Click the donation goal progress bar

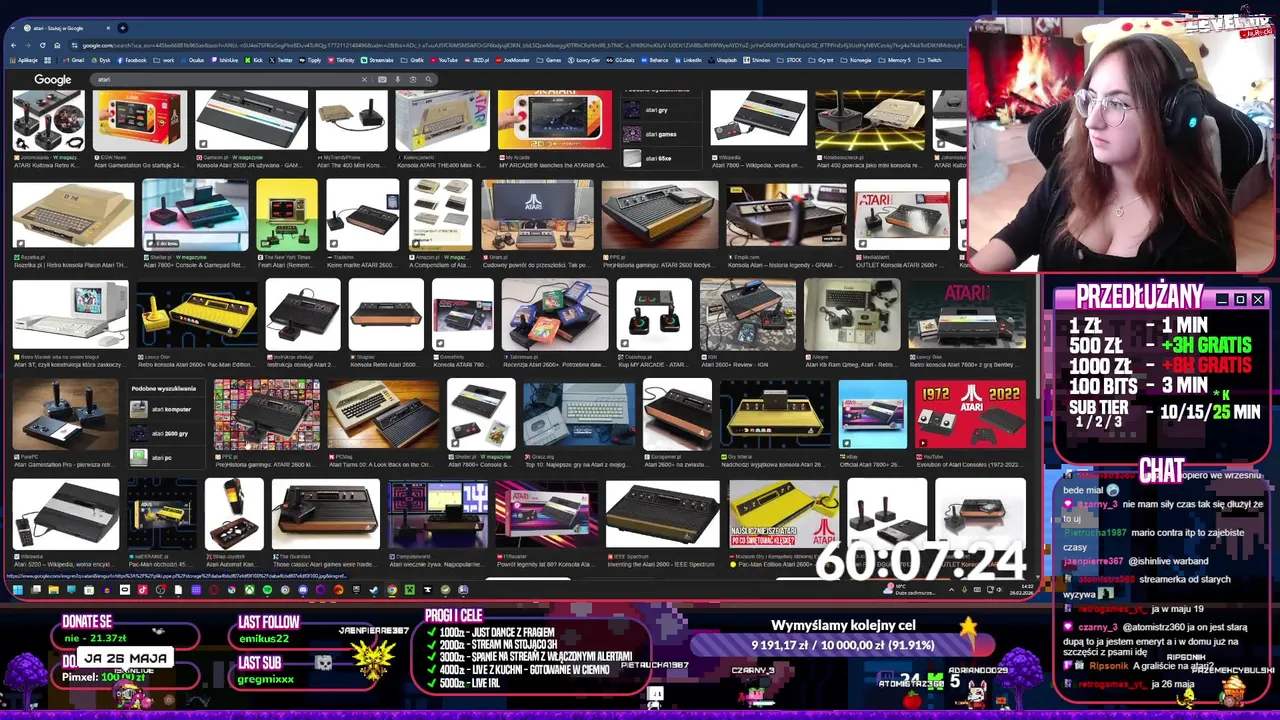pos(843,645)
